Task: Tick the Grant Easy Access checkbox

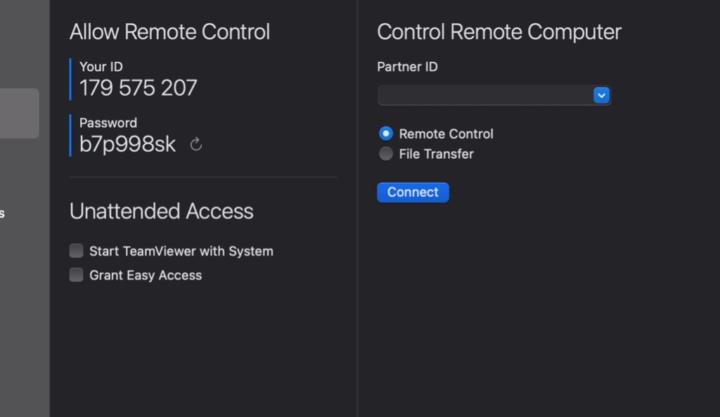Action: [x=76, y=275]
